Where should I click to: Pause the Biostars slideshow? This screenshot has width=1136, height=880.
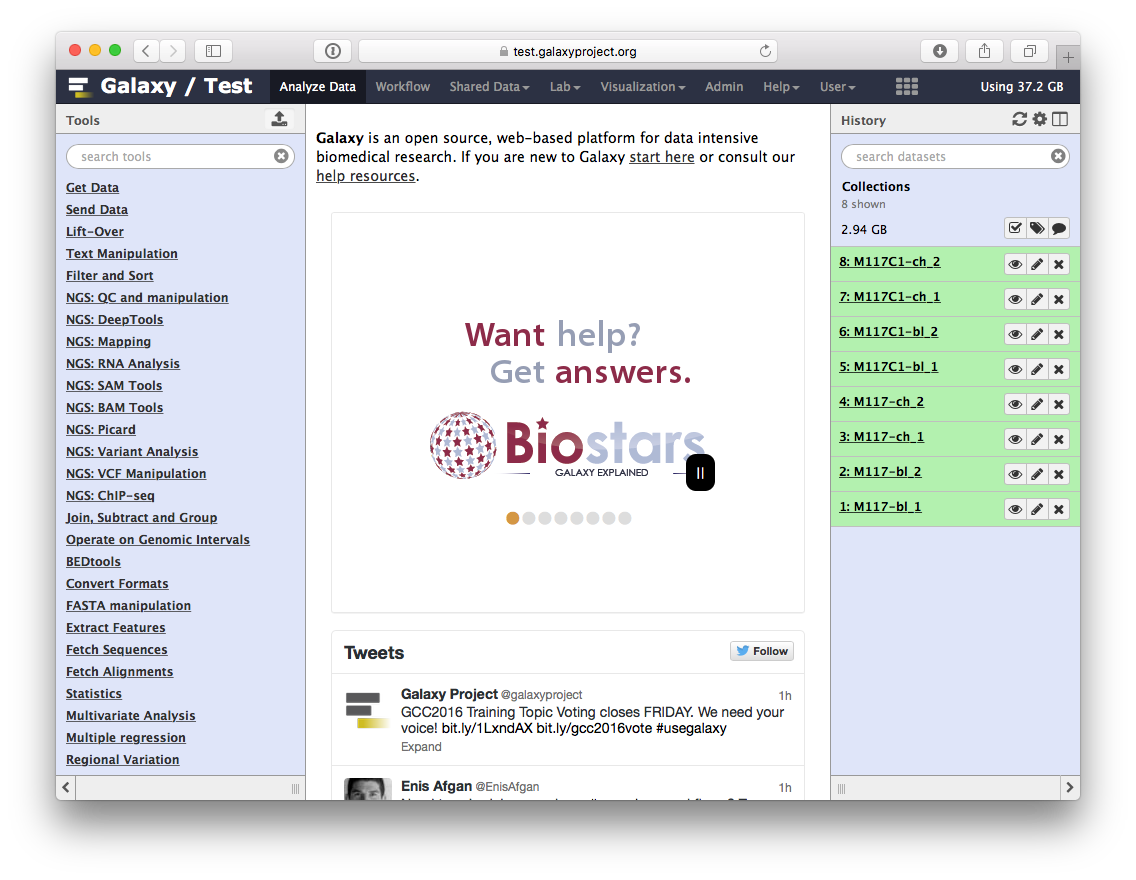tap(701, 473)
